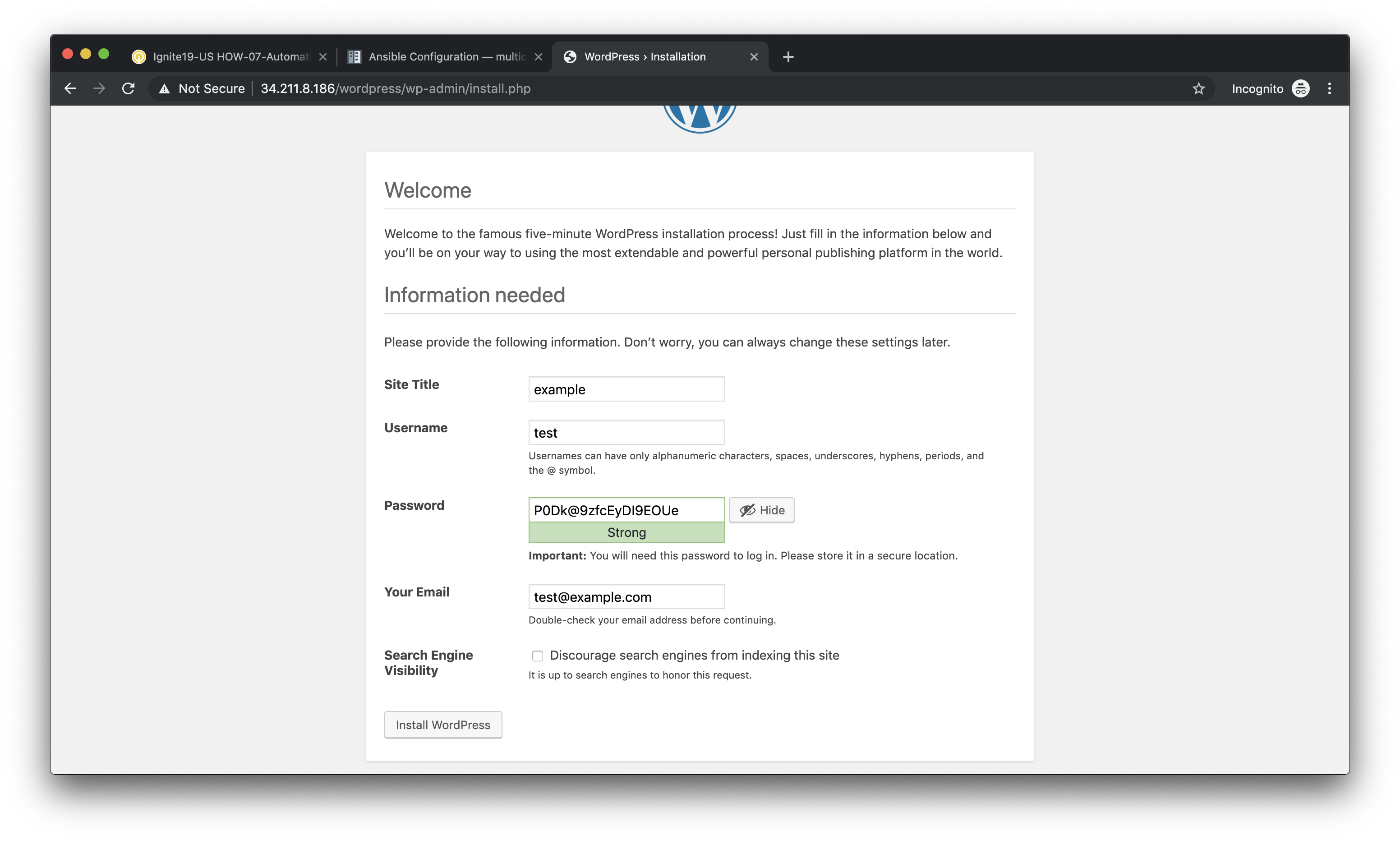
Task: Click the Not Secure warning icon
Action: (x=164, y=88)
